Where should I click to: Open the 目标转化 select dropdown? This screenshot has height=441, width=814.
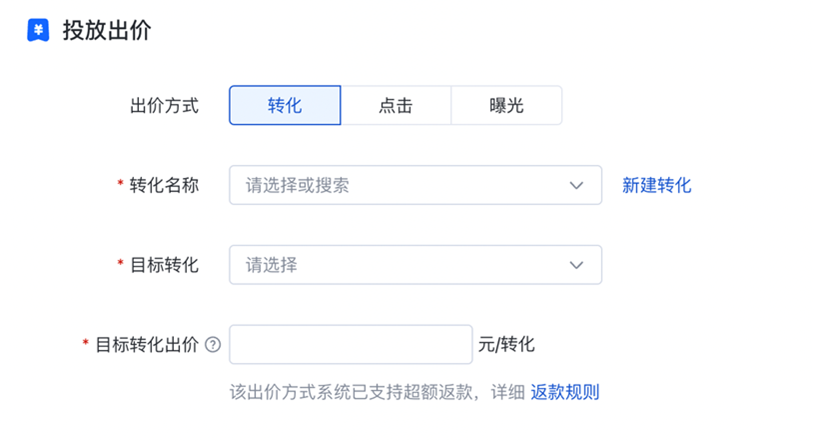coord(400,265)
